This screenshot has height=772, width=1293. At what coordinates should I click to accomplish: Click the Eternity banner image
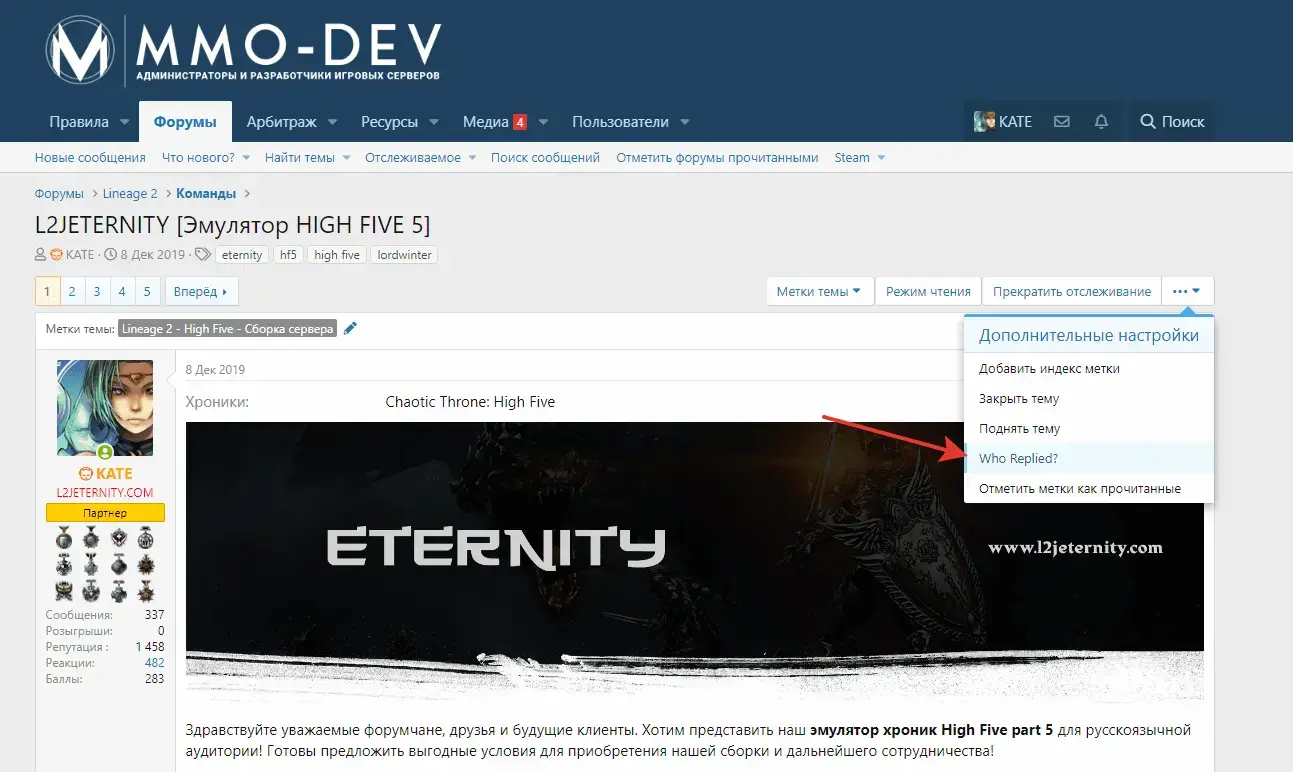pyautogui.click(x=695, y=560)
